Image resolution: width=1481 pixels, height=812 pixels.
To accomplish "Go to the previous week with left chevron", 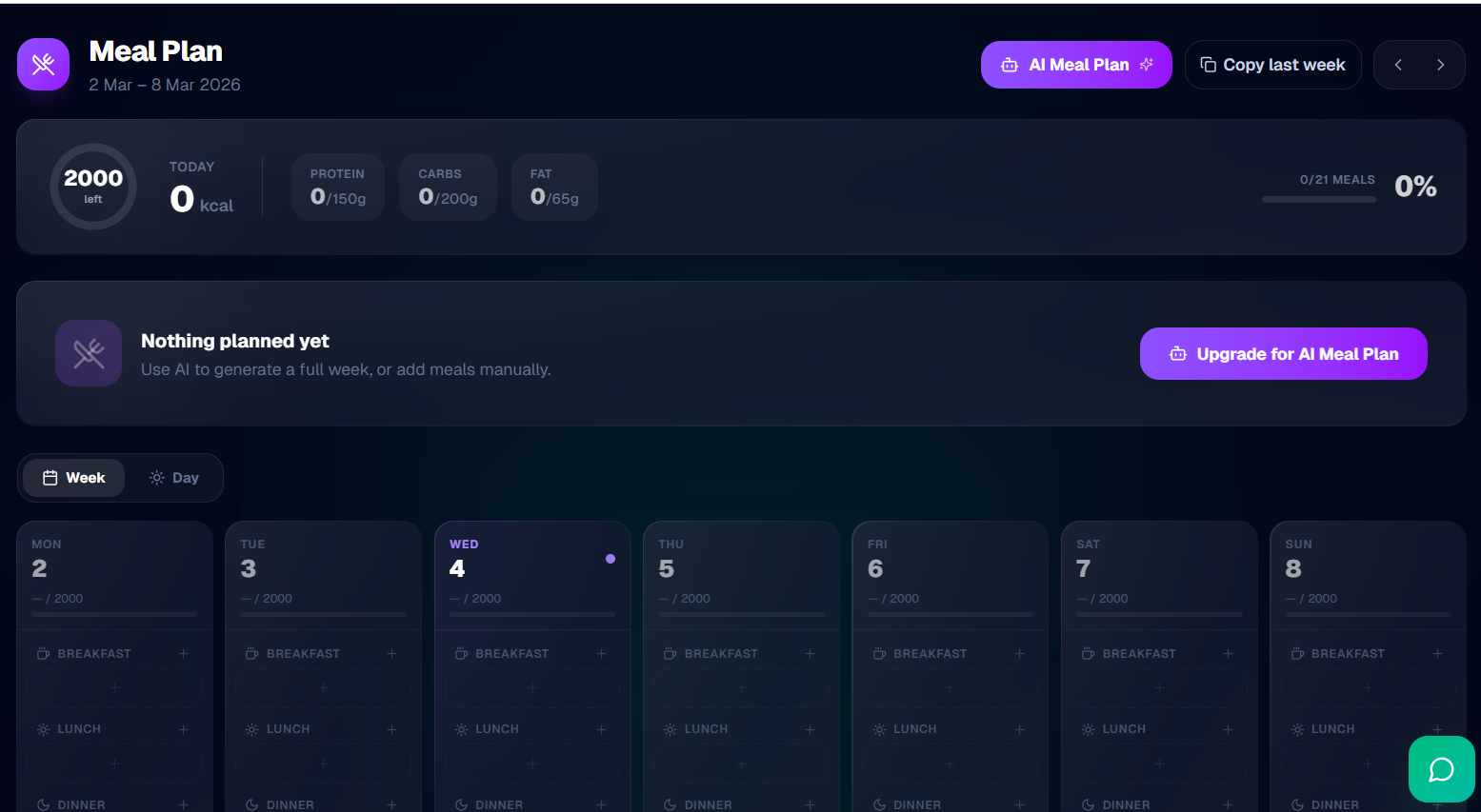I will pos(1398,64).
